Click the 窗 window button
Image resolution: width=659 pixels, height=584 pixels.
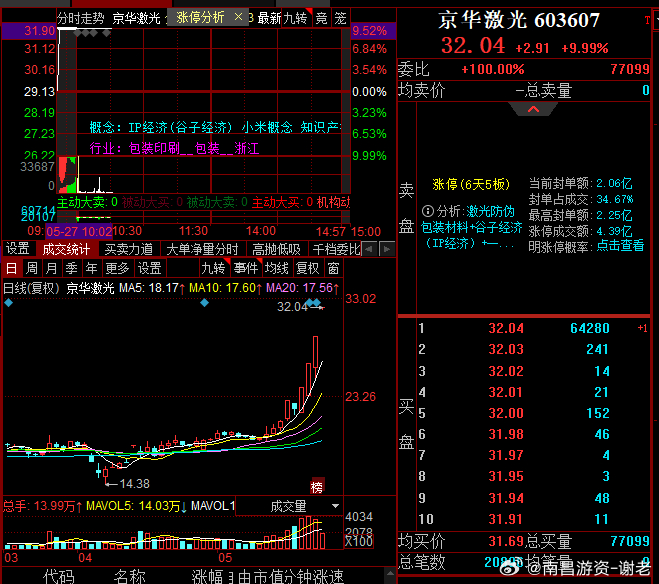coord(333,268)
